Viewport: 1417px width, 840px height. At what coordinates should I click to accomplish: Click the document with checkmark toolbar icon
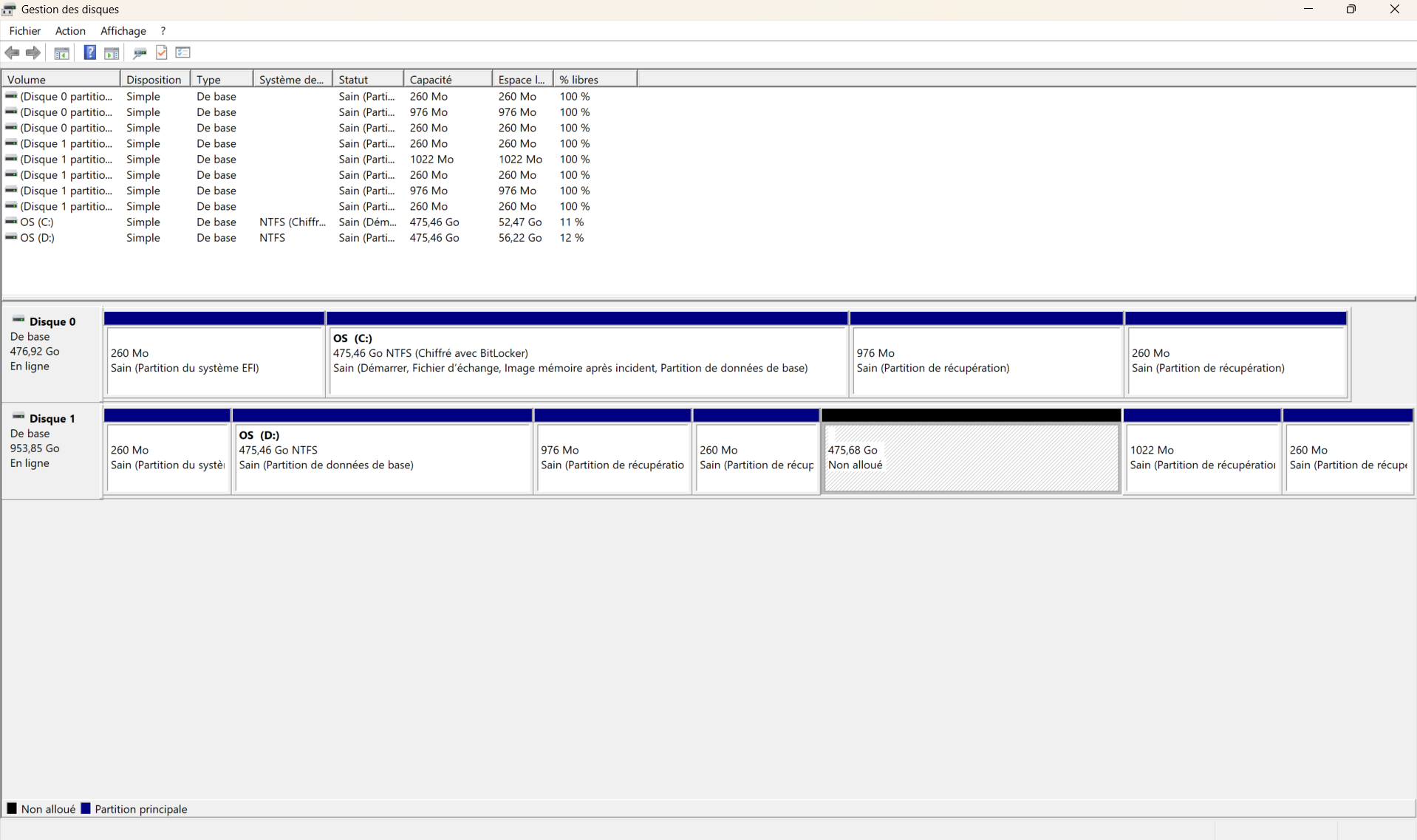tap(162, 52)
